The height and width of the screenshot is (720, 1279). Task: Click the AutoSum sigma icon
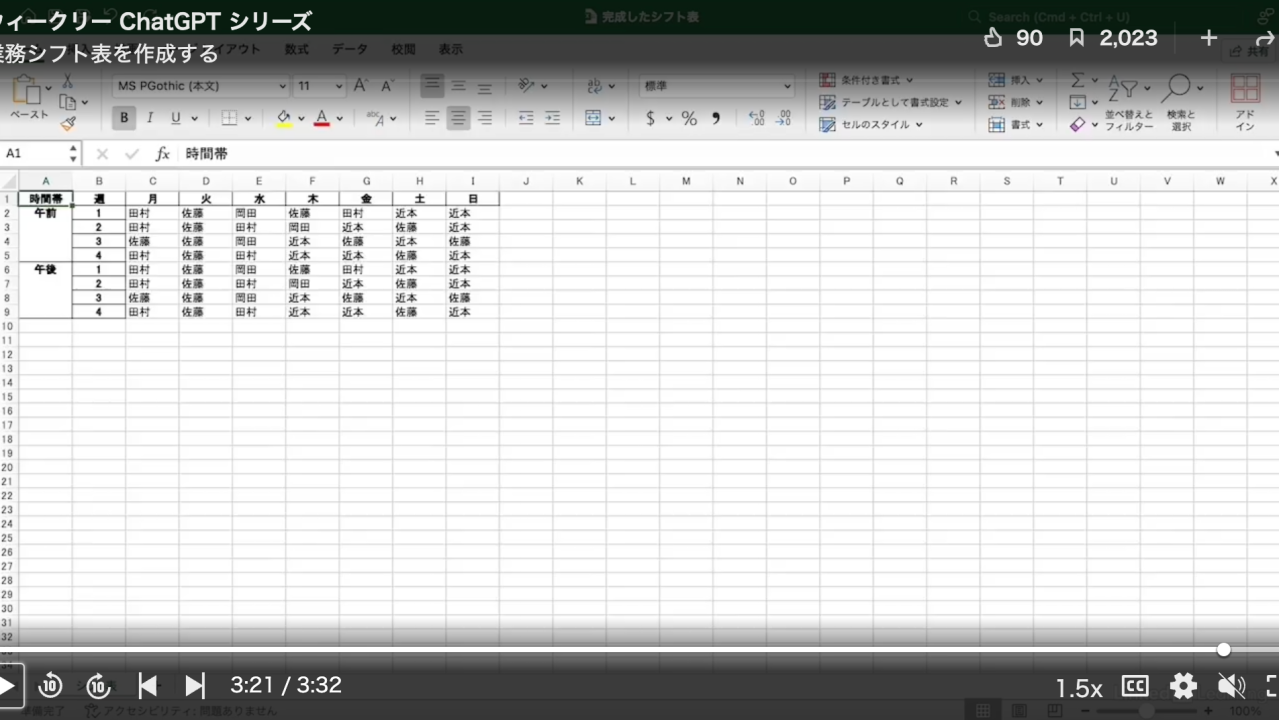[1077, 80]
